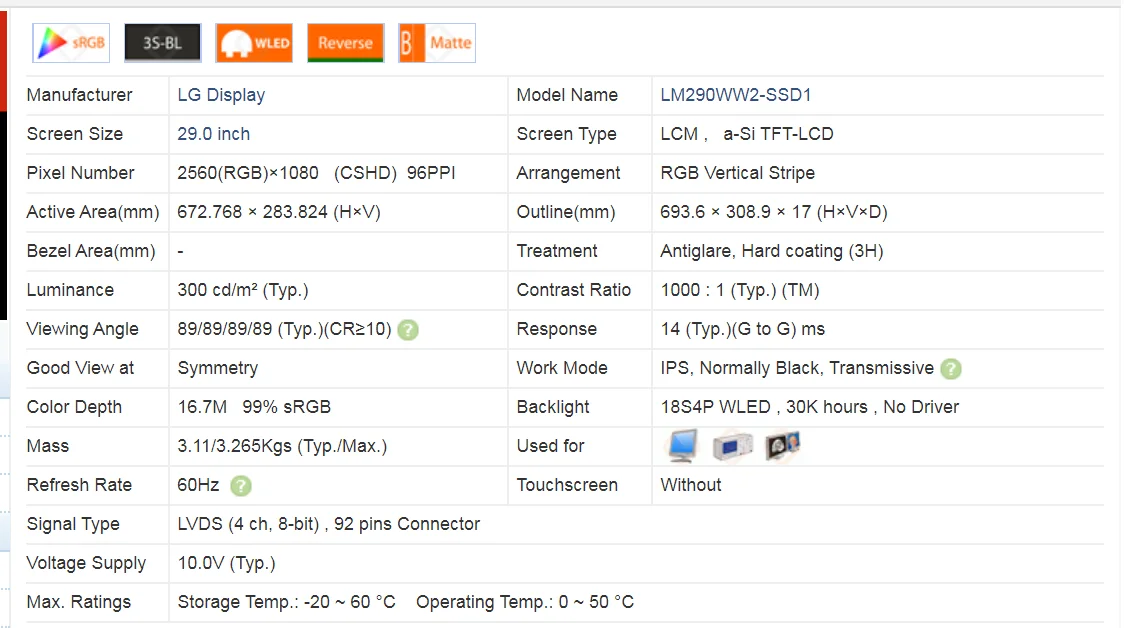Image resolution: width=1130 pixels, height=628 pixels.
Task: Click the Bezel Area(mm) label
Action: pyautogui.click(x=91, y=251)
